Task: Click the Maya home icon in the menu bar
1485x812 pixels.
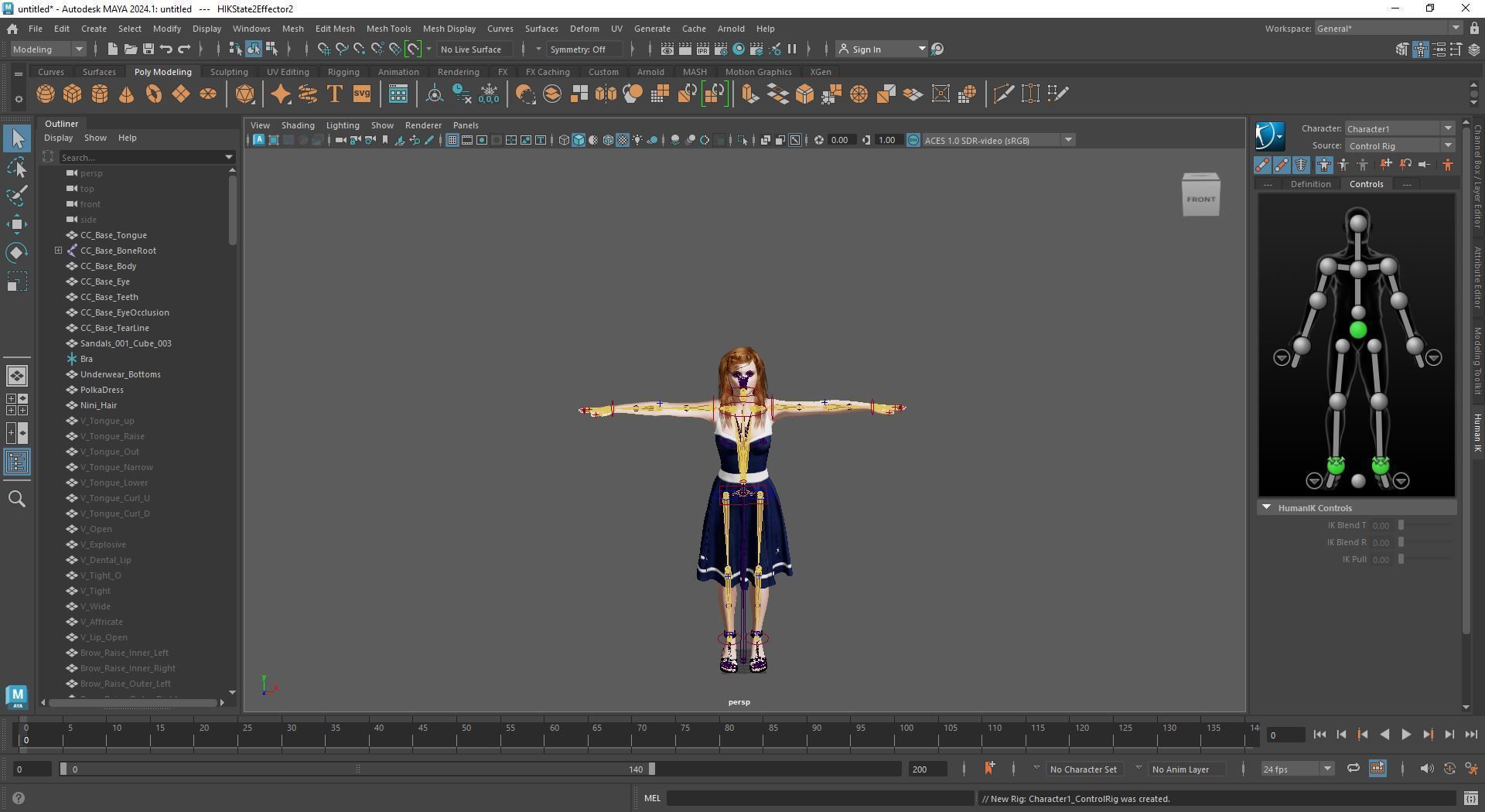Action: coord(12,29)
